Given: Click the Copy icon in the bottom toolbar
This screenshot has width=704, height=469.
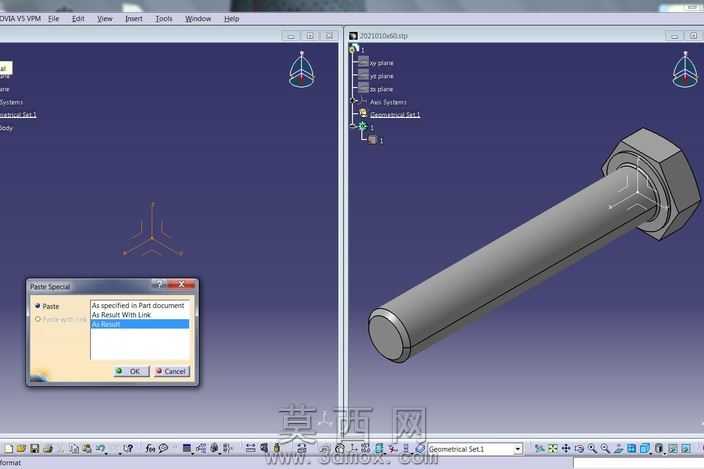Looking at the screenshot, I should point(75,448).
